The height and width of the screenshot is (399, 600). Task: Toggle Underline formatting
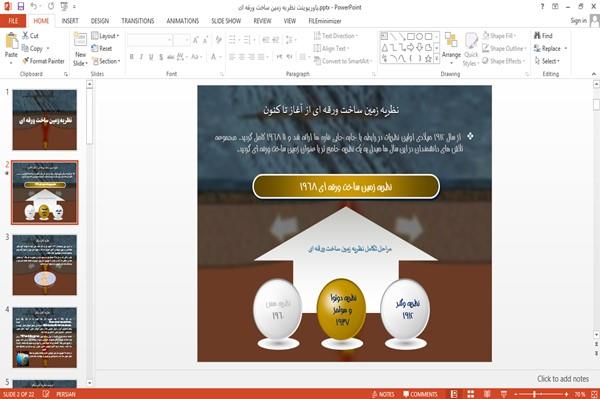click(151, 57)
